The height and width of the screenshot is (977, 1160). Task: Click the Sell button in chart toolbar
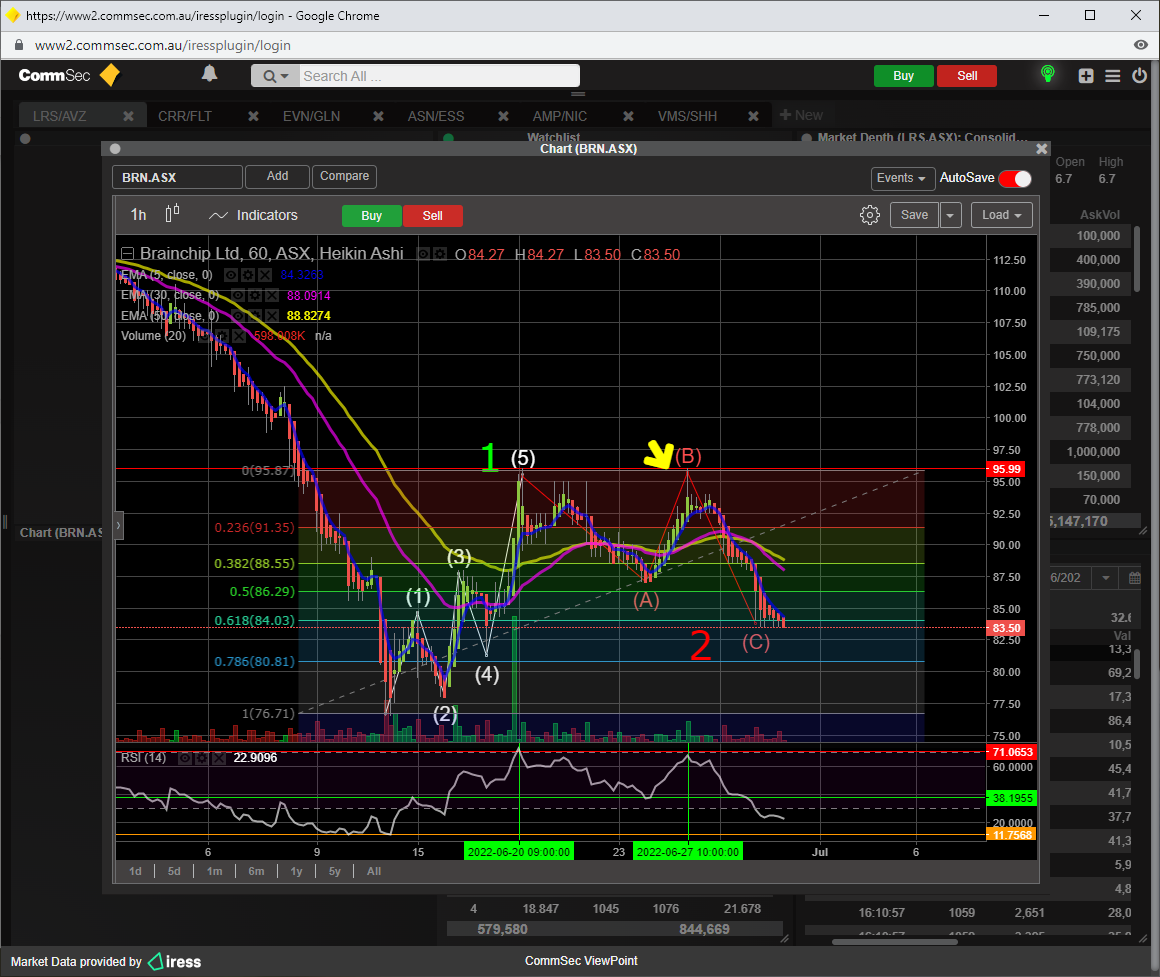click(432, 215)
